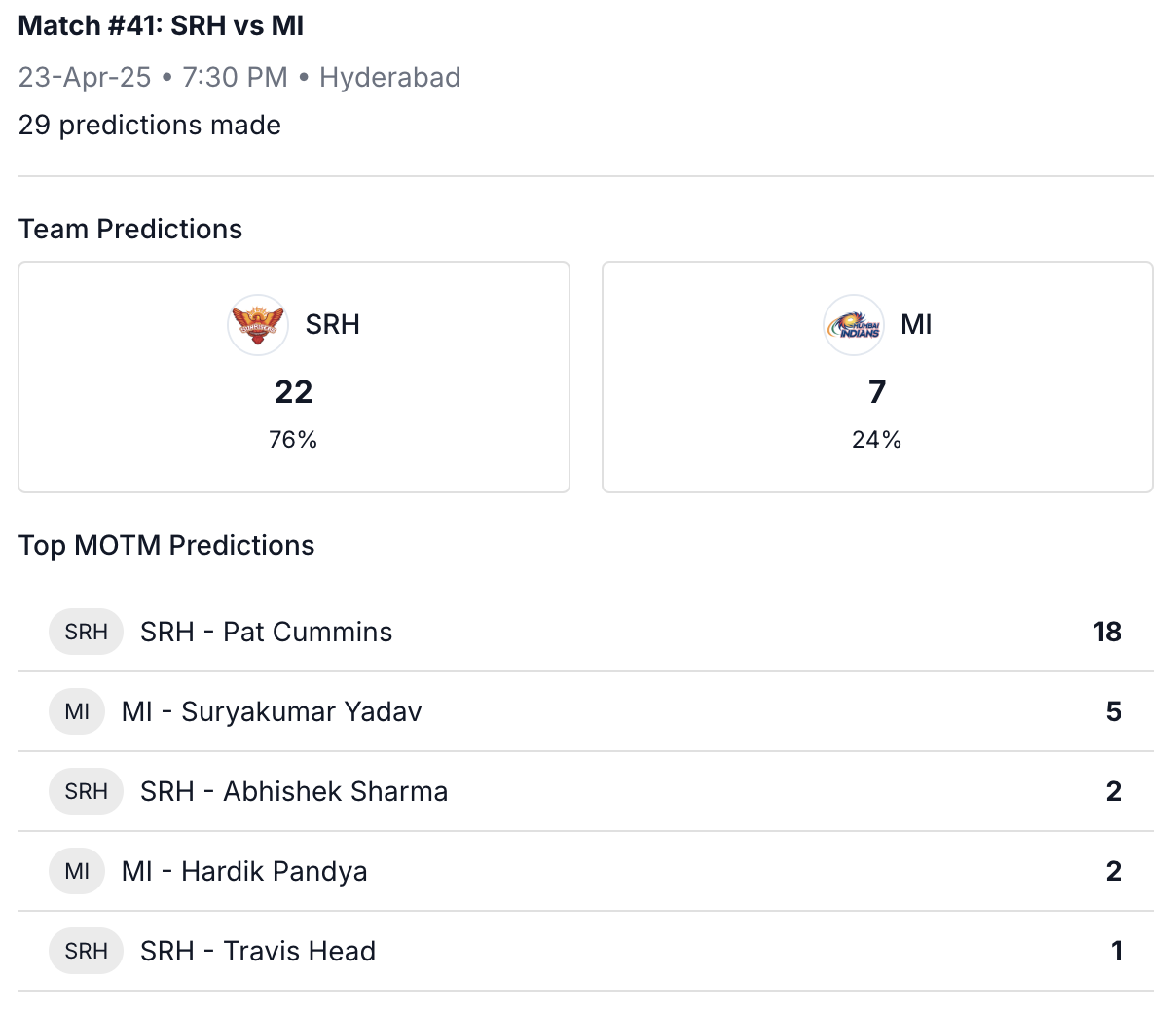Select MI - Hardik Pandya entry
1176x1014 pixels.
[x=585, y=871]
